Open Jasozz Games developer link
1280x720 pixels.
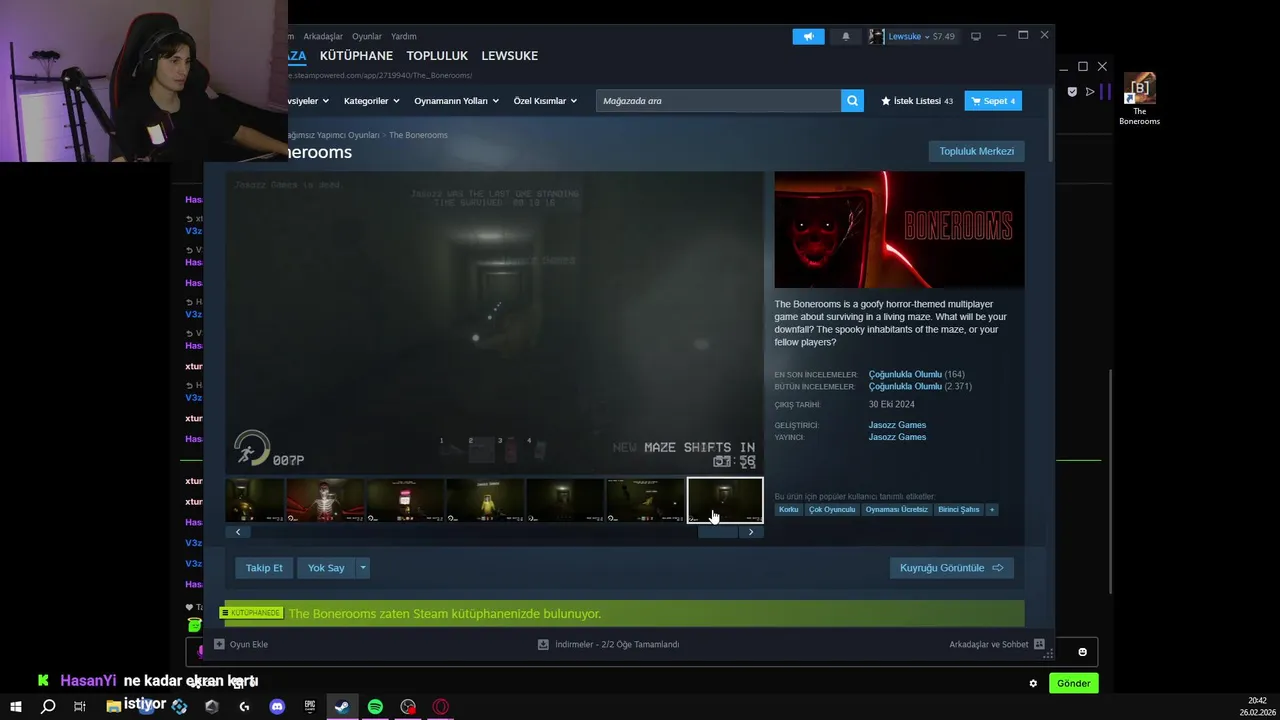[x=897, y=425]
